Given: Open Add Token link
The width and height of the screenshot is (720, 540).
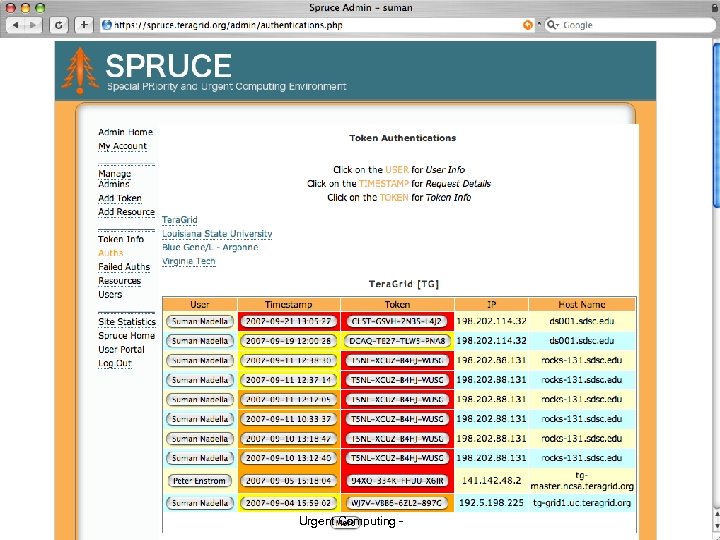Looking at the screenshot, I should click(119, 198).
